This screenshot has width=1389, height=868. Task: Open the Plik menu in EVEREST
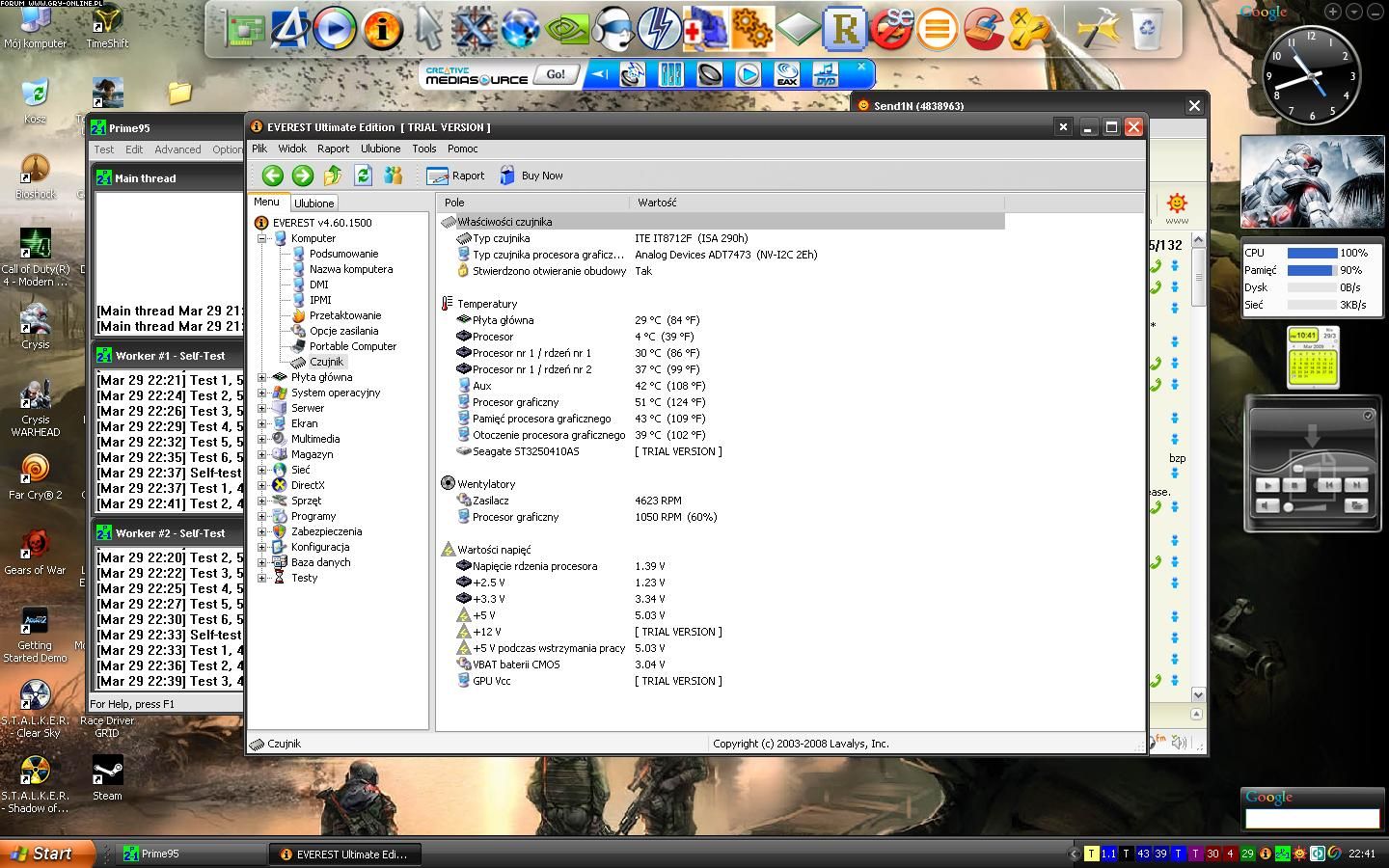[259, 149]
